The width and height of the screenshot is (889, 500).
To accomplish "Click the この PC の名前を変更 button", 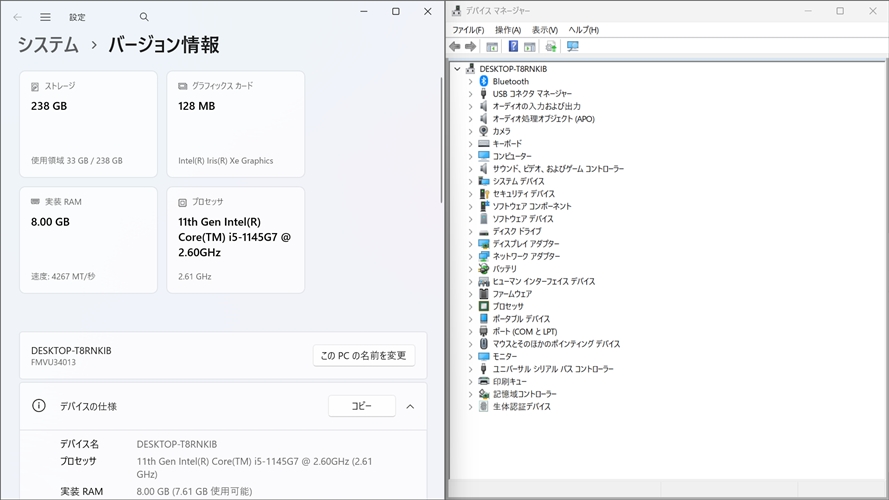I will click(363, 355).
